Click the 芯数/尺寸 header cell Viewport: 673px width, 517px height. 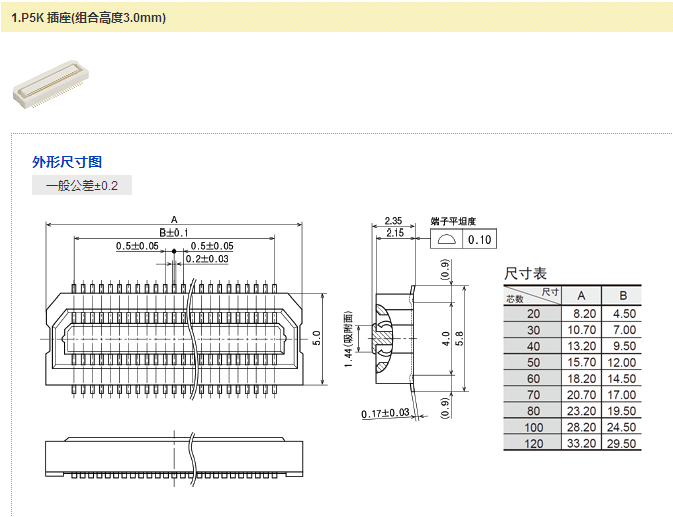(532, 295)
